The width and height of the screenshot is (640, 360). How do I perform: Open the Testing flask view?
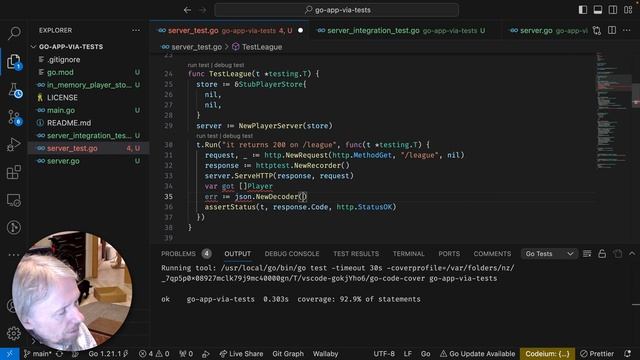(x=14, y=90)
